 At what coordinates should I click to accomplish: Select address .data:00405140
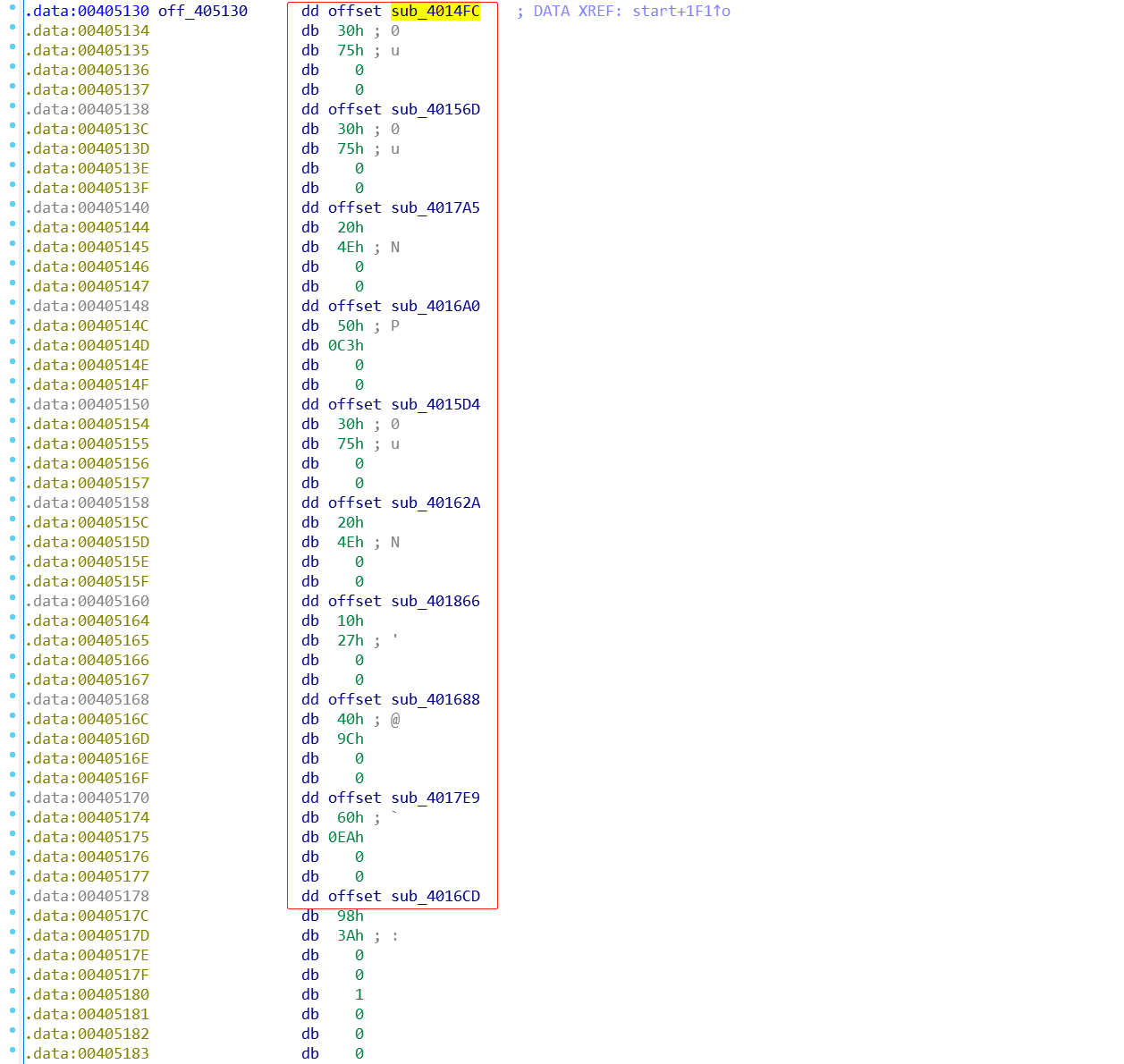click(x=87, y=207)
